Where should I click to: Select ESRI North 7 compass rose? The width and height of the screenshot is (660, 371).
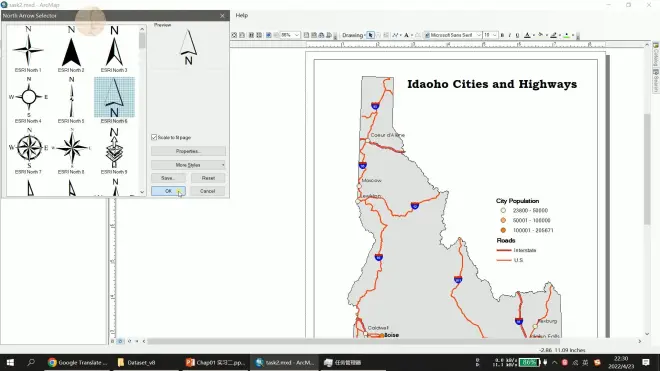[x=28, y=151]
